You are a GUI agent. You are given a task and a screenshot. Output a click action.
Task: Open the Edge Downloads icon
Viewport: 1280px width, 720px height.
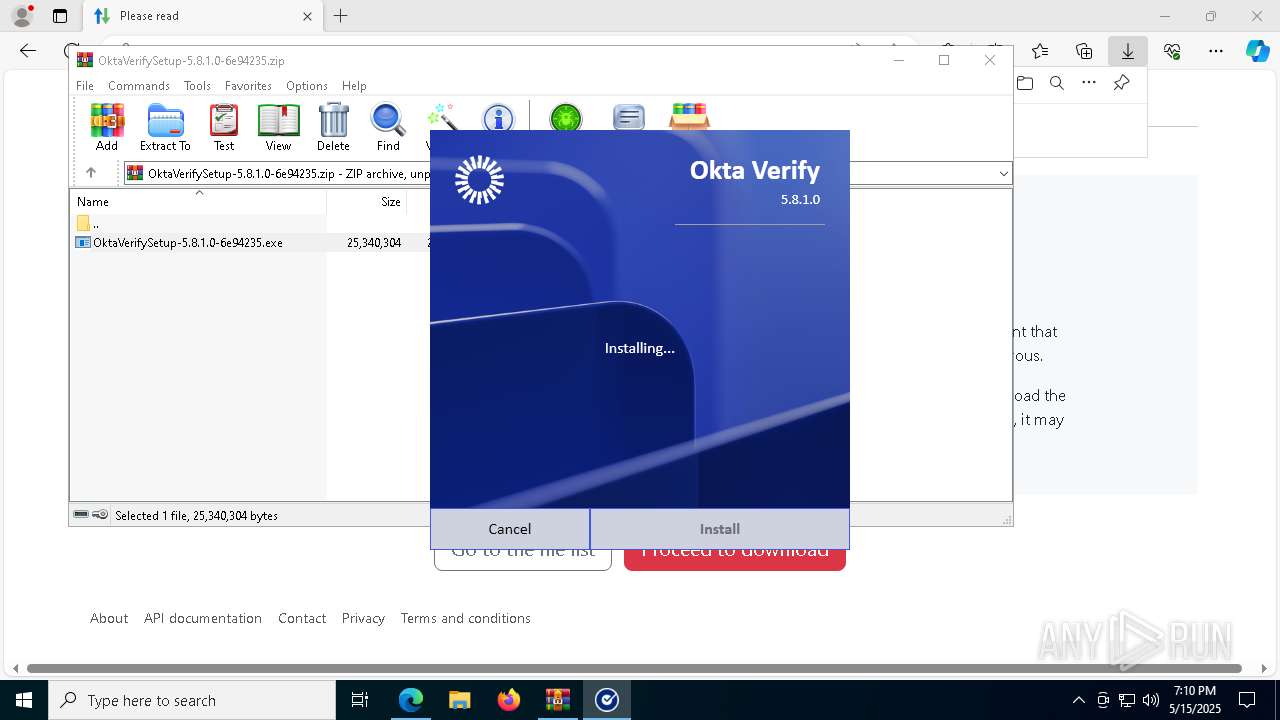point(1128,51)
